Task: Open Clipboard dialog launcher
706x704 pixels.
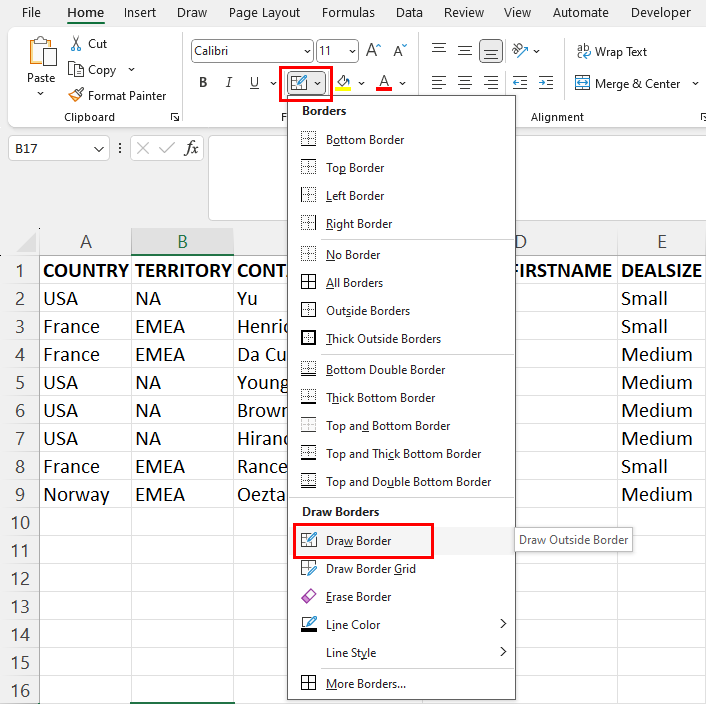Action: point(175,117)
